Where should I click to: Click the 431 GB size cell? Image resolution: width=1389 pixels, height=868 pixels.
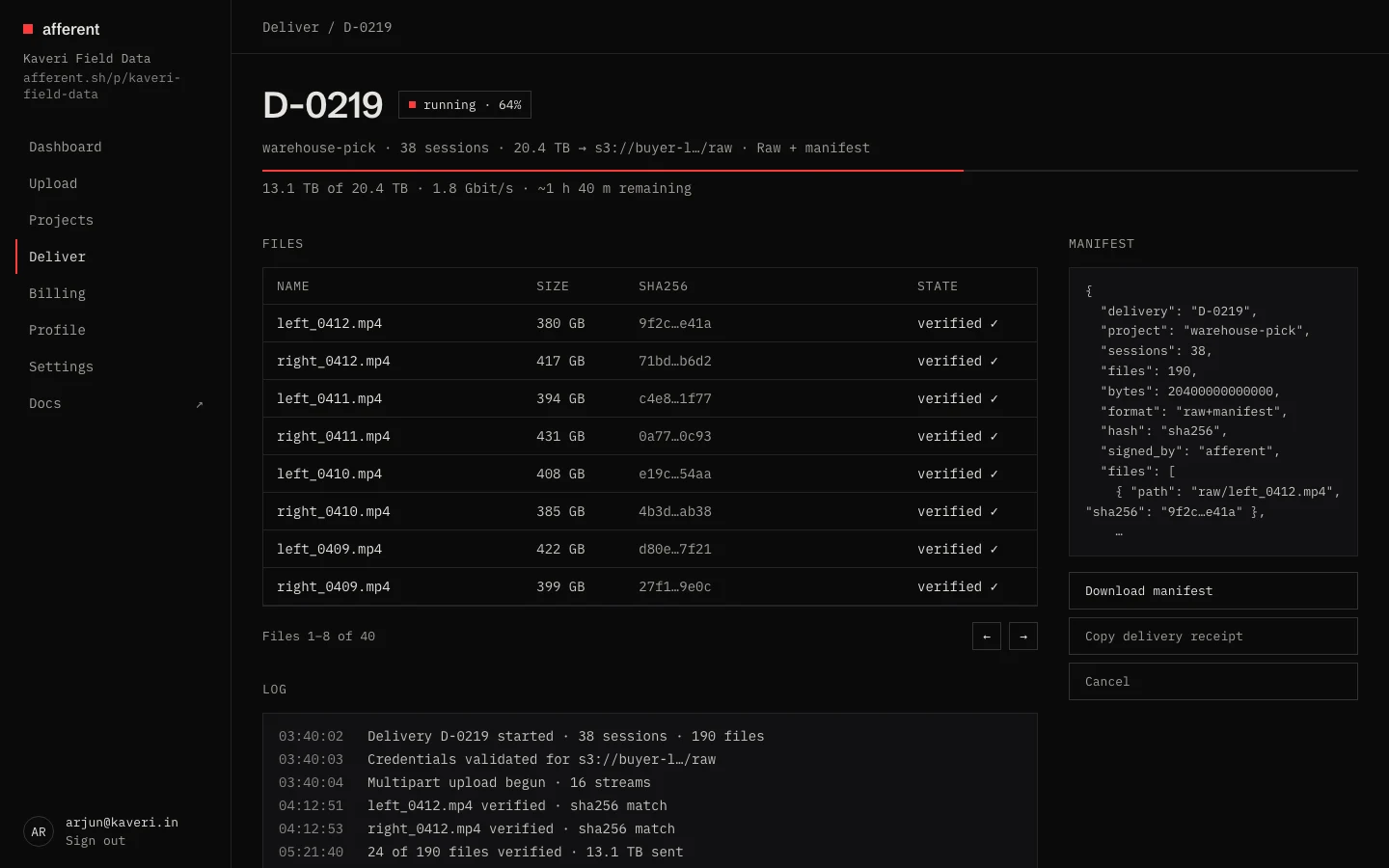click(x=560, y=437)
